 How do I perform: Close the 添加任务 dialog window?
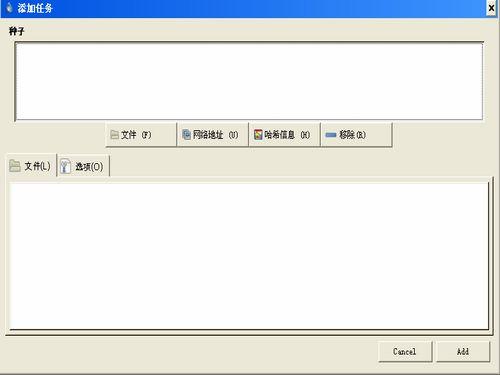(491, 8)
